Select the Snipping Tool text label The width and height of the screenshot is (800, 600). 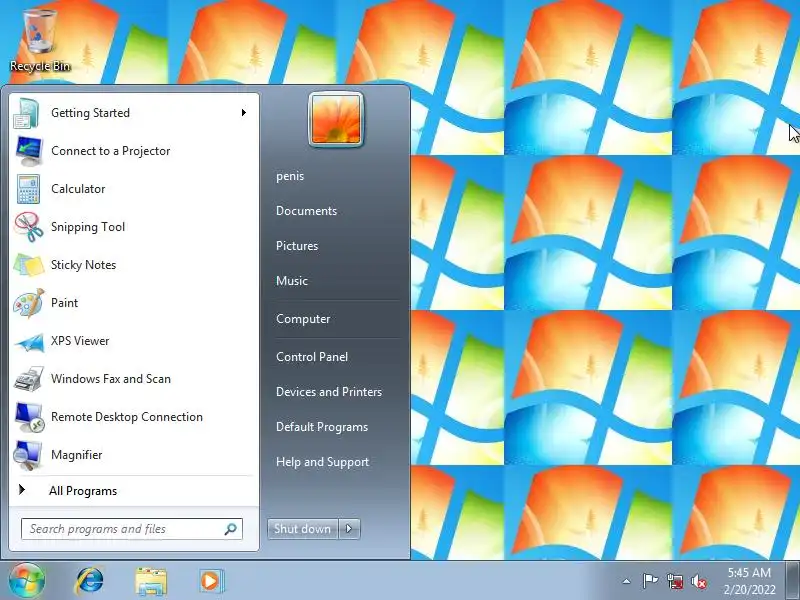pyautogui.click(x=88, y=227)
